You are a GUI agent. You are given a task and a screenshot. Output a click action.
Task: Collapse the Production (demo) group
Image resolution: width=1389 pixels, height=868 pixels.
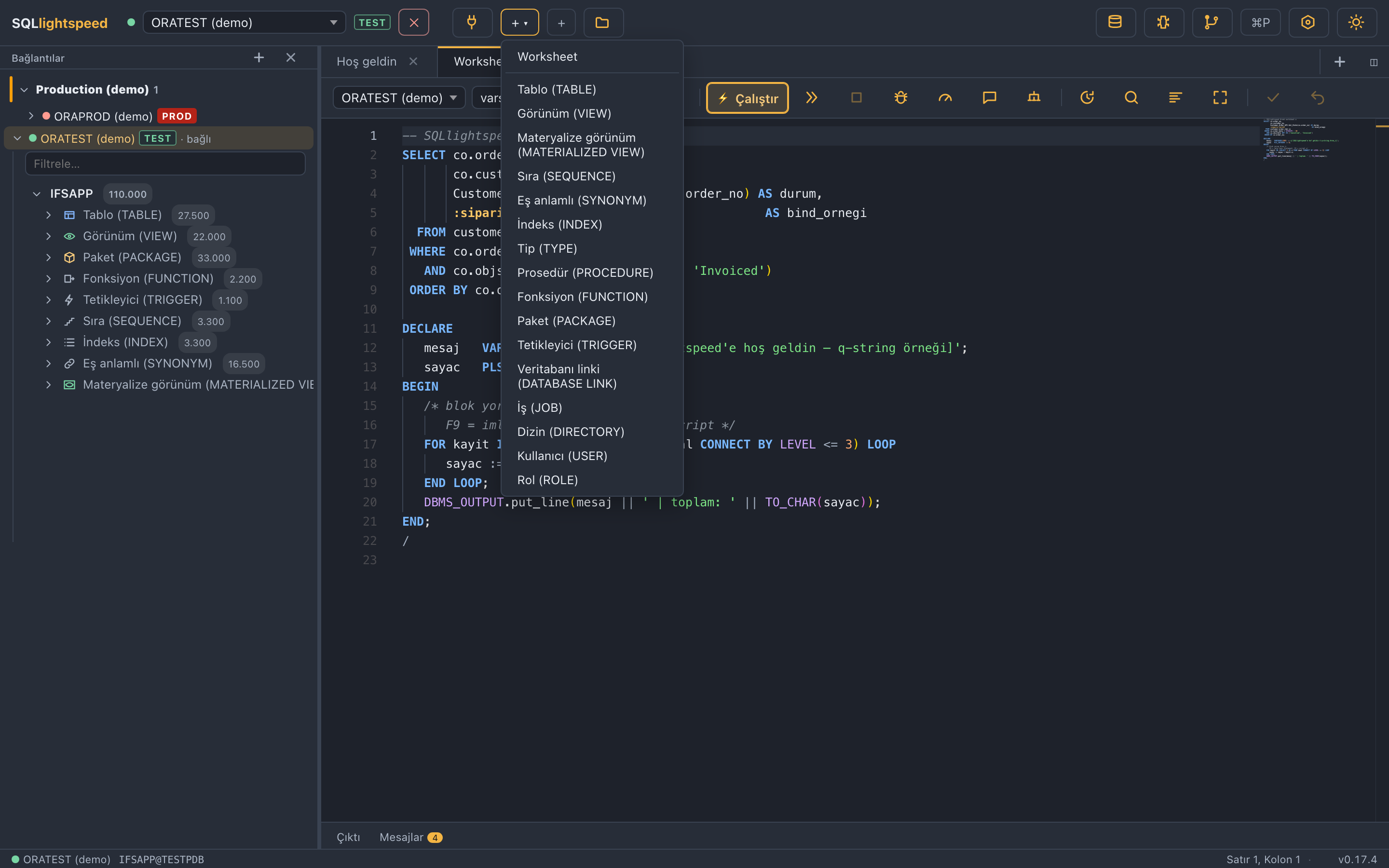coord(24,90)
